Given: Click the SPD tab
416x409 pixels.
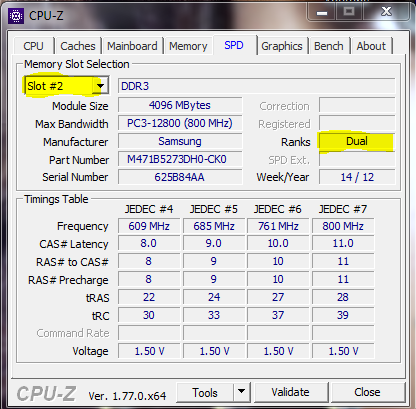Looking at the screenshot, I should (x=234, y=45).
